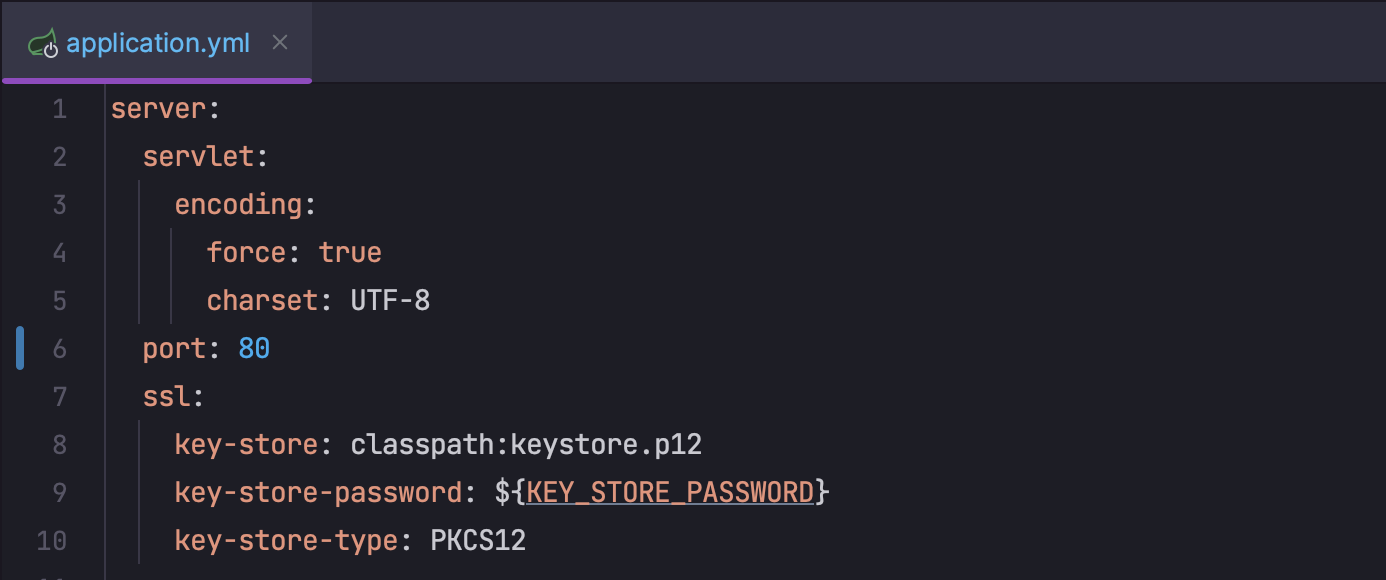The width and height of the screenshot is (1386, 580).
Task: Click the UTF-8 charset value
Action: click(x=390, y=301)
